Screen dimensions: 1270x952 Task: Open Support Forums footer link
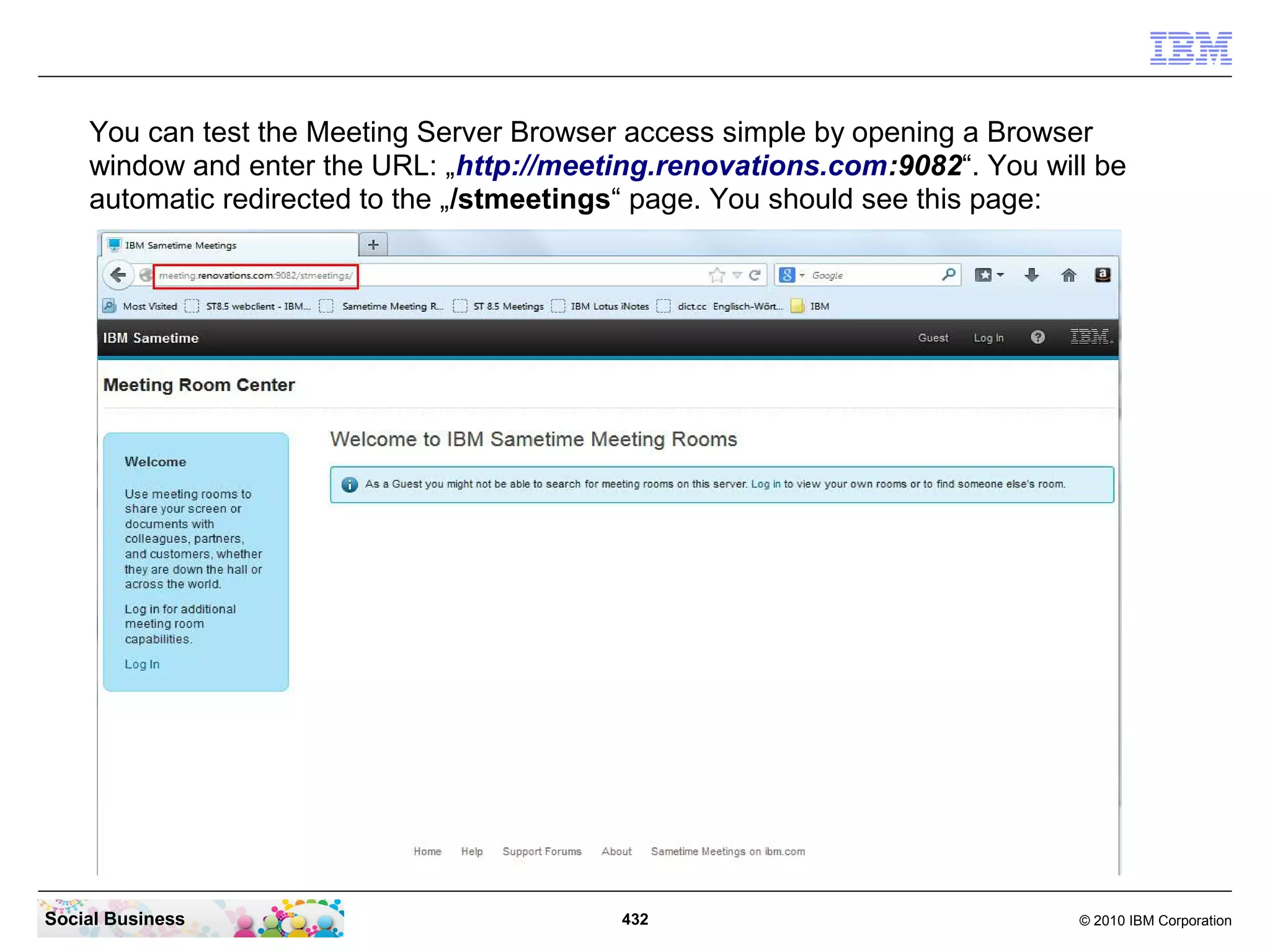coord(542,852)
